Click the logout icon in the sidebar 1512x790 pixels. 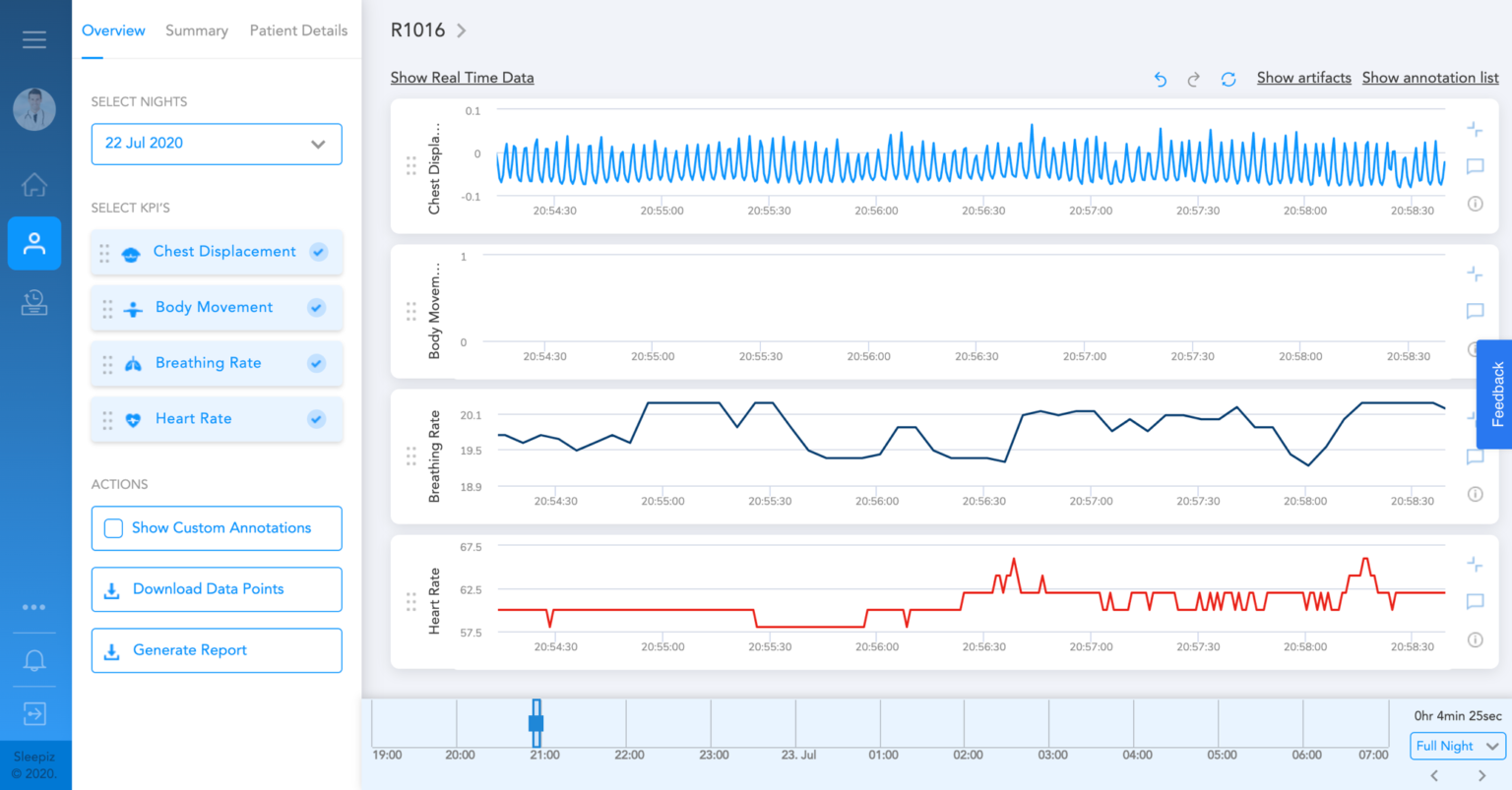[34, 713]
